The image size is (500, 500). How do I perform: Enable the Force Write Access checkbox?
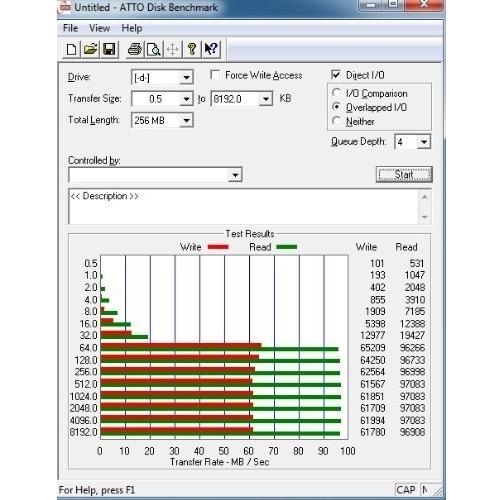pos(215,75)
